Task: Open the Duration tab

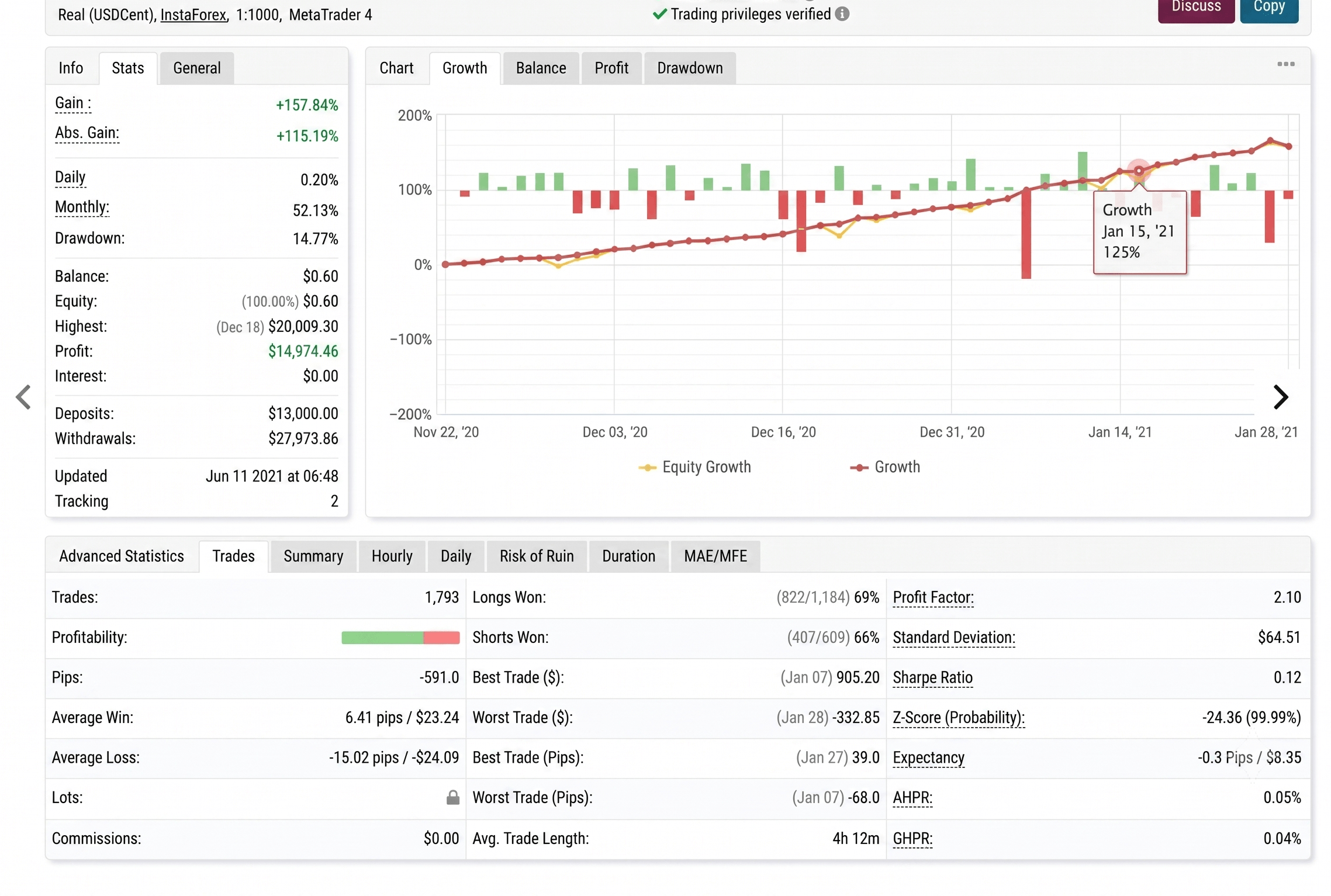Action: (x=628, y=556)
